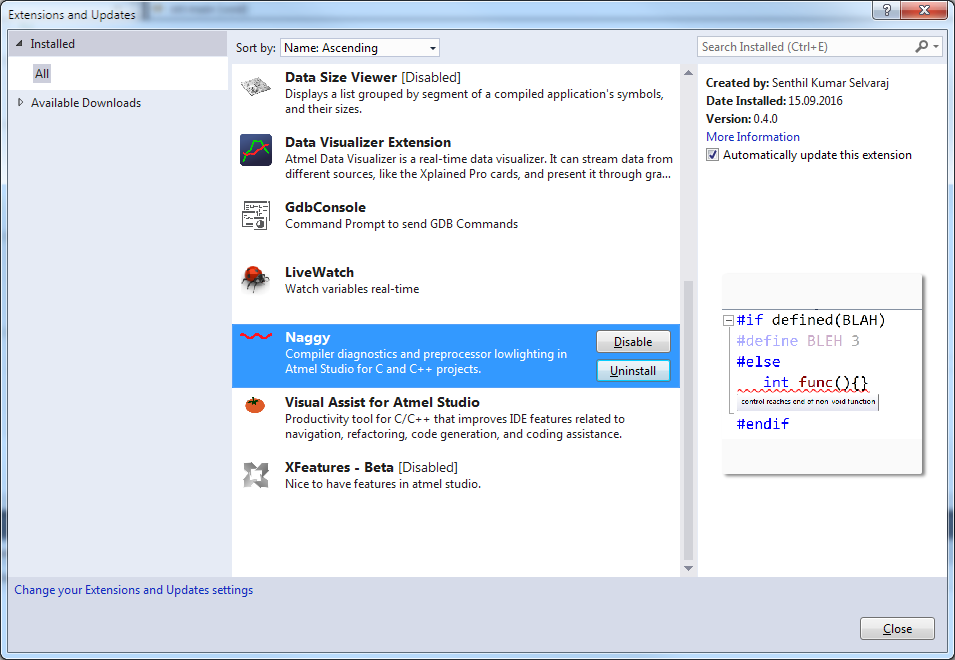Select the Data Visualizer Extension title

pos(368,142)
